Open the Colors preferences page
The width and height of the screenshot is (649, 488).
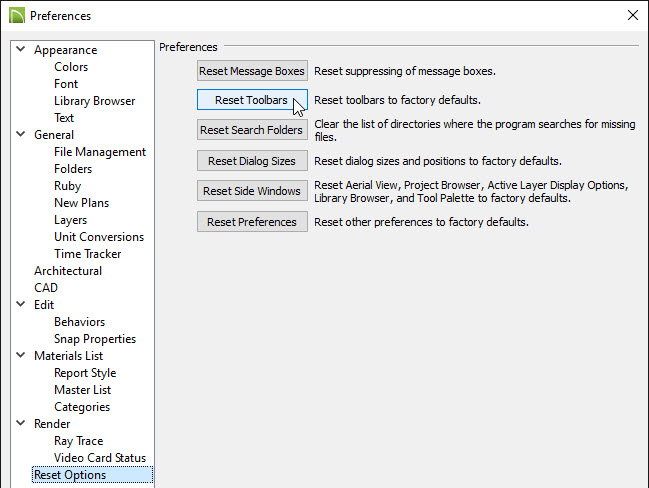click(71, 67)
